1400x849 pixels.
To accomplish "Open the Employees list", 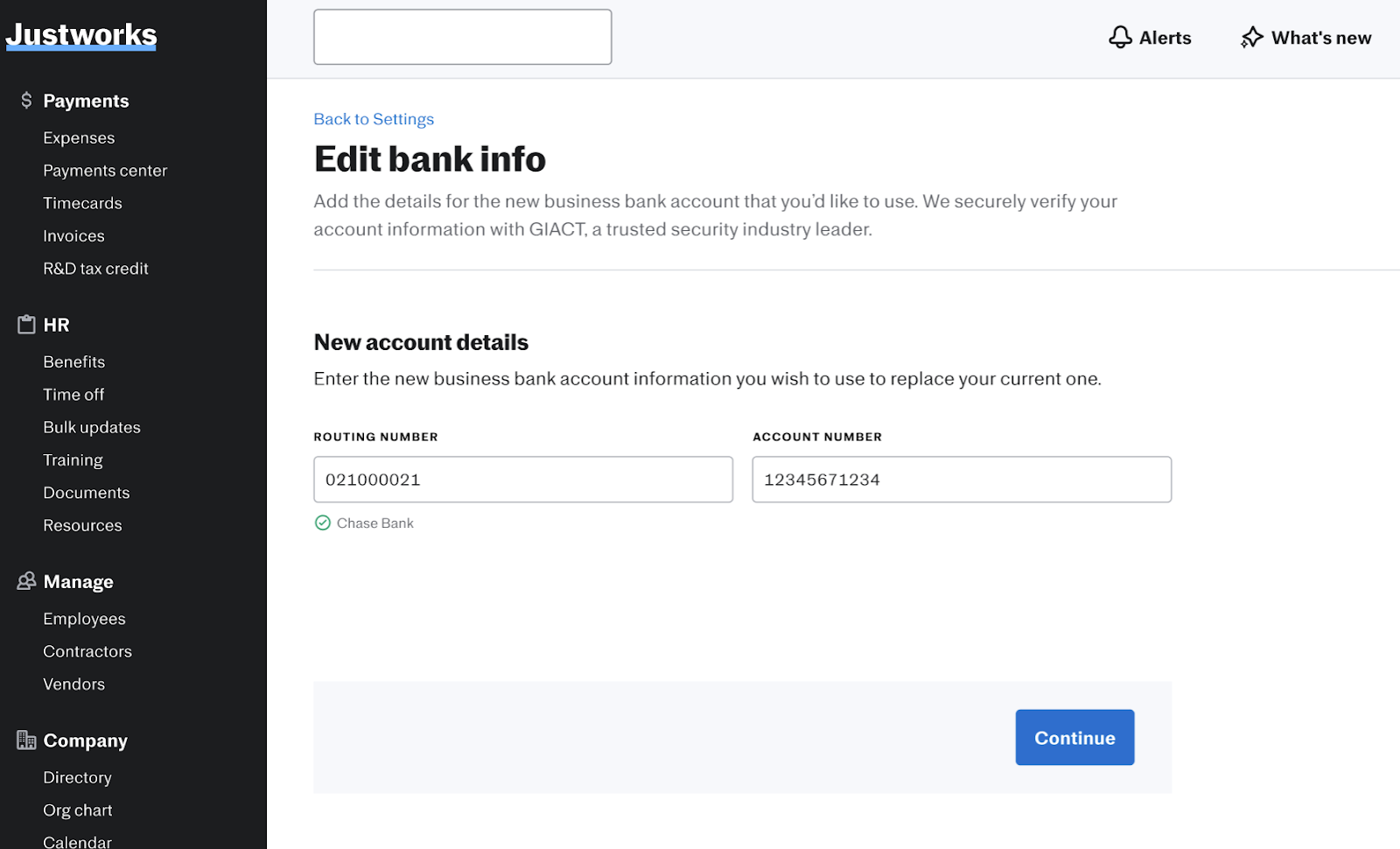I will [x=84, y=619].
